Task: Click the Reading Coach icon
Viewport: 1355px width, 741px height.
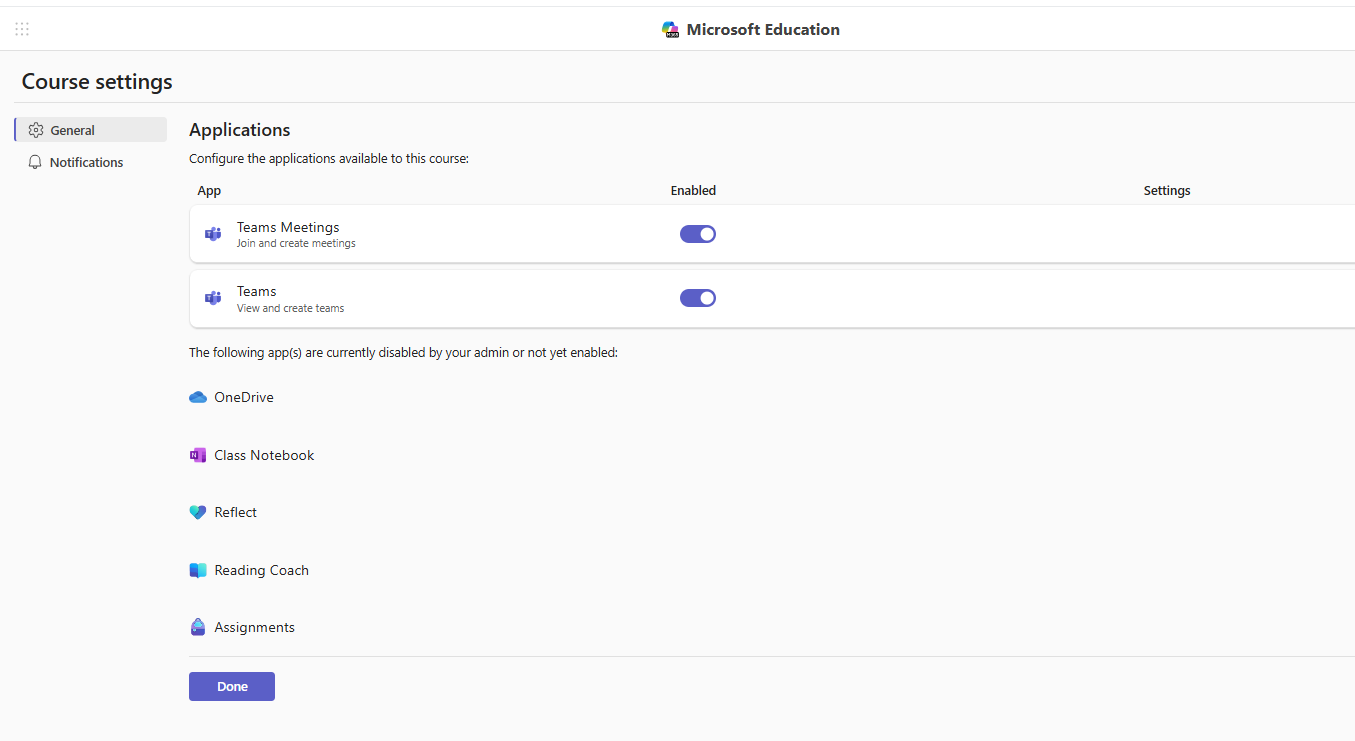Action: pos(197,569)
